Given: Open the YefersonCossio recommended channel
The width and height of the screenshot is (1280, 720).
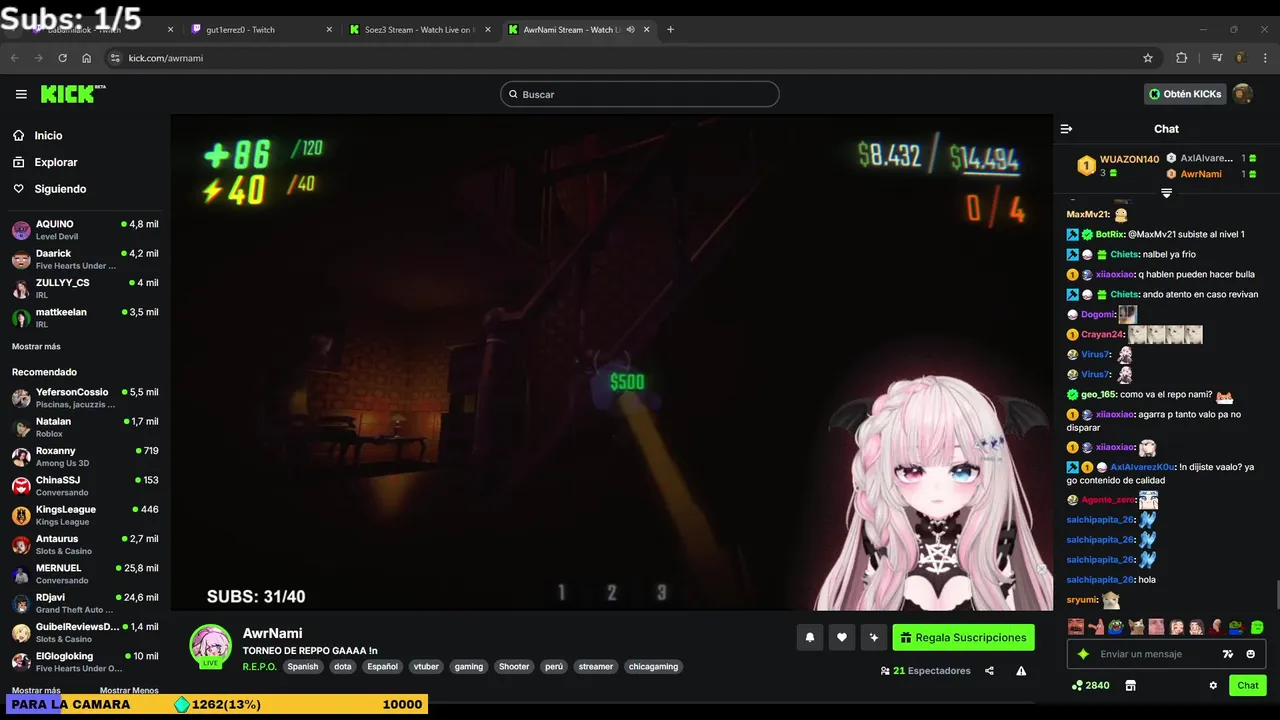Looking at the screenshot, I should (x=85, y=398).
